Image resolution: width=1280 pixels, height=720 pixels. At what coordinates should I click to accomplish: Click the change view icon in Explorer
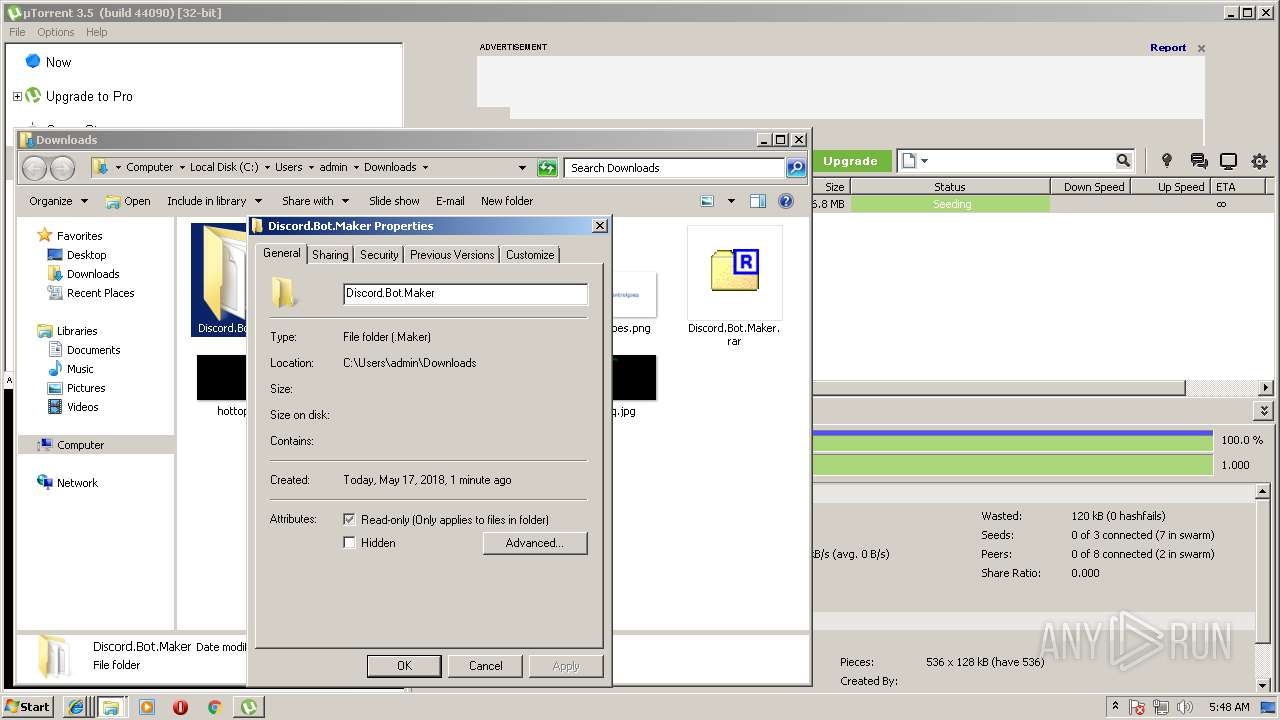[x=707, y=201]
